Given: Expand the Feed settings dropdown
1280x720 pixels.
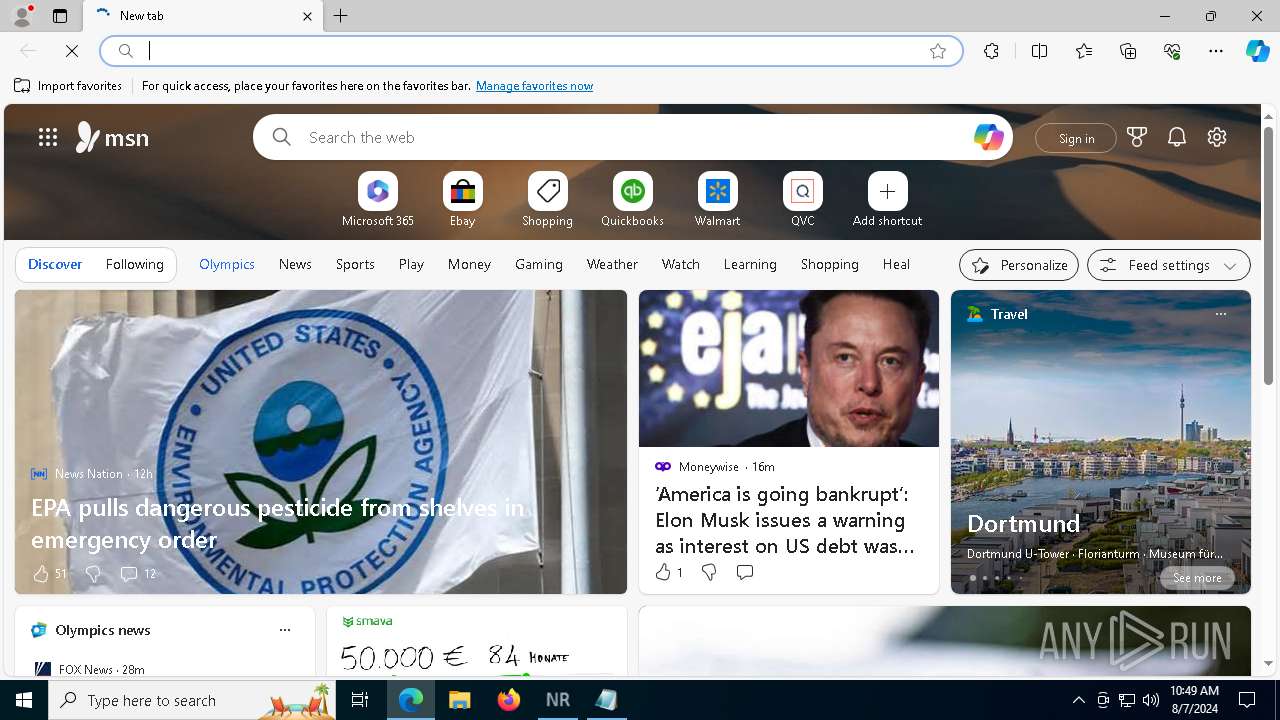Looking at the screenshot, I should coord(1169,265).
